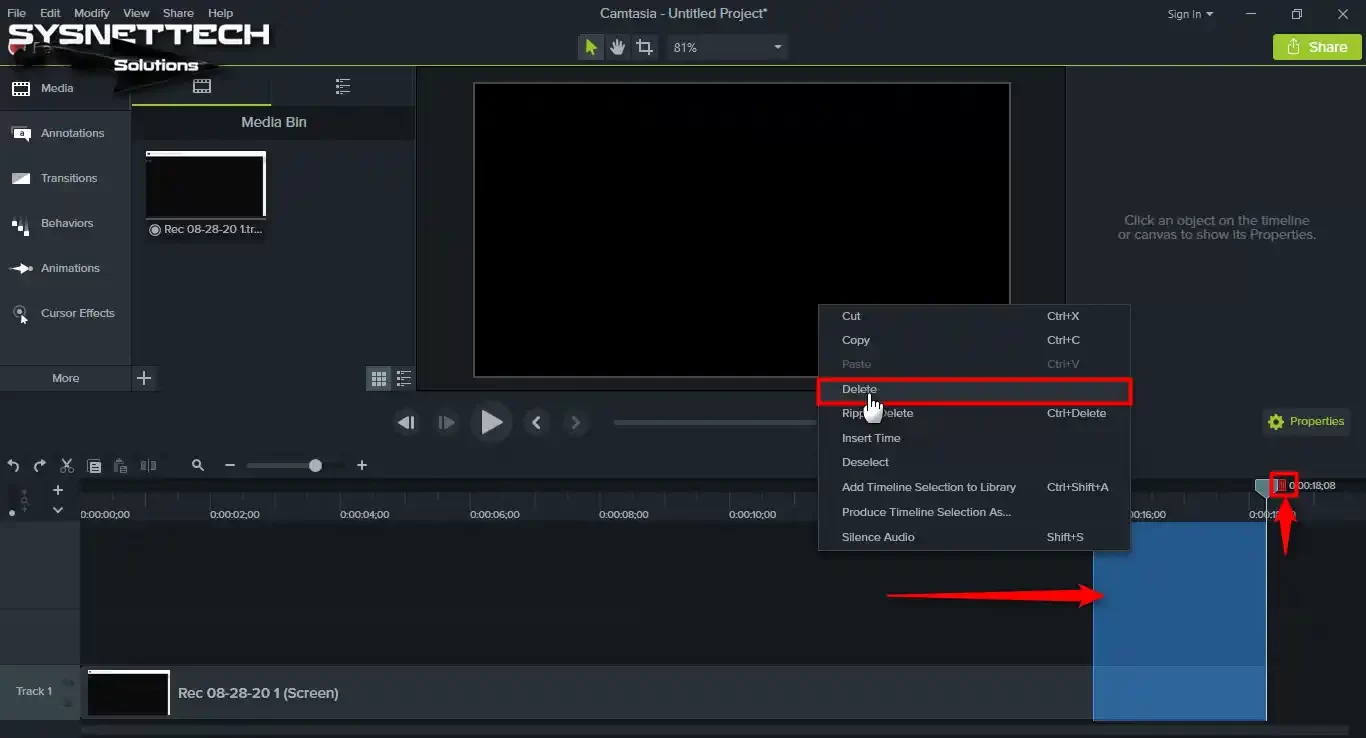Switch to Library list tab
The width and height of the screenshot is (1366, 738).
pyautogui.click(x=343, y=87)
